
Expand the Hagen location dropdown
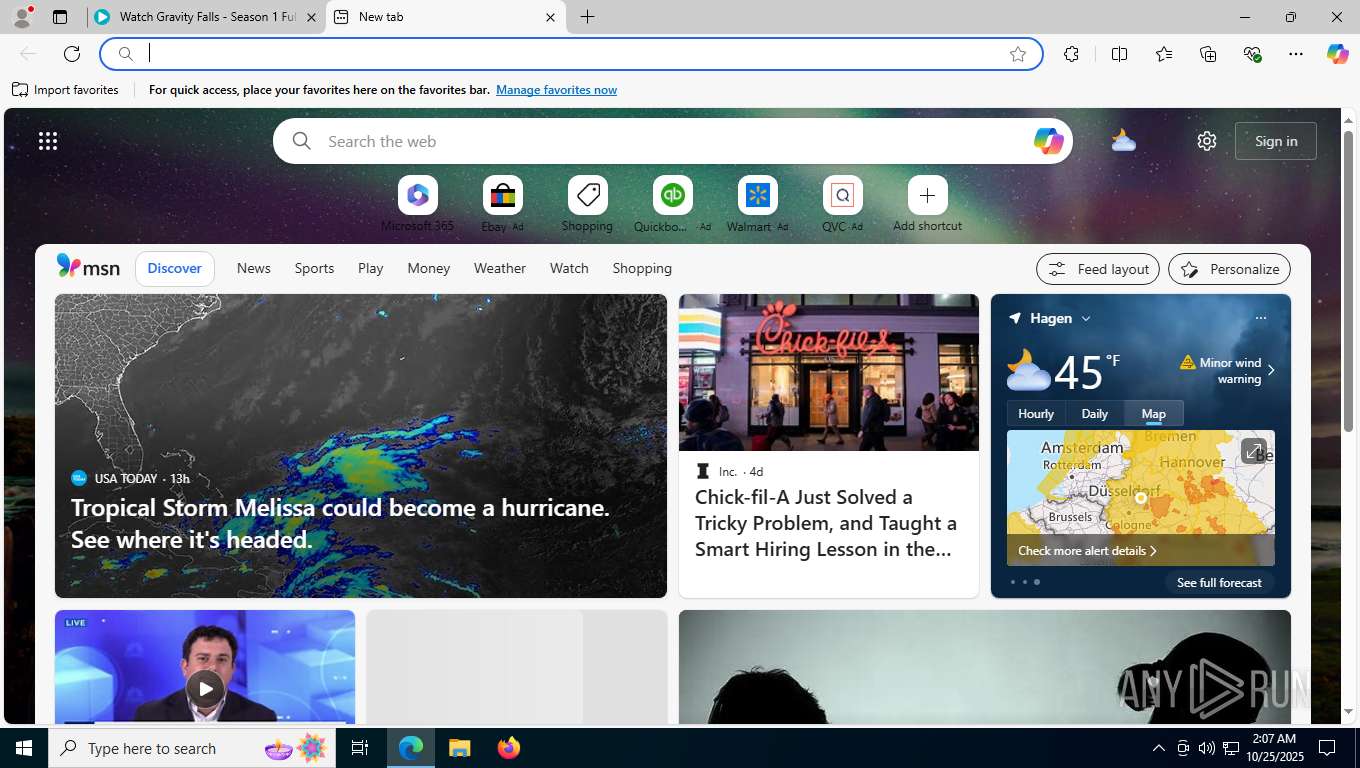[x=1086, y=318]
